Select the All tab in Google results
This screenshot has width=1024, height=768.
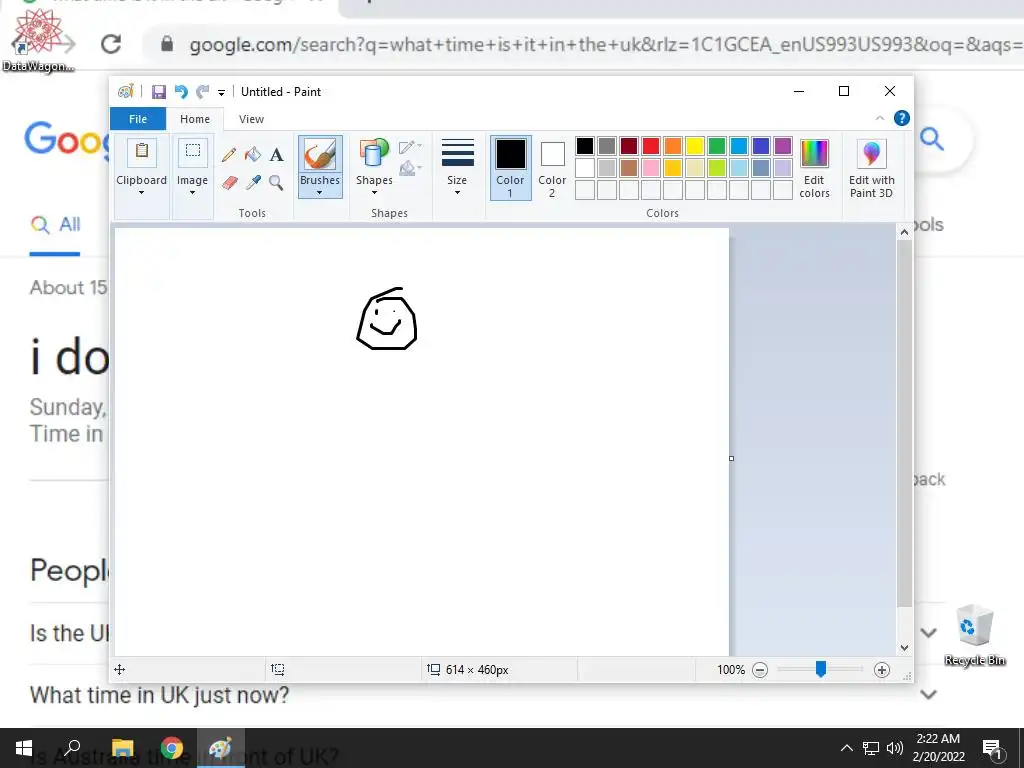pos(56,225)
